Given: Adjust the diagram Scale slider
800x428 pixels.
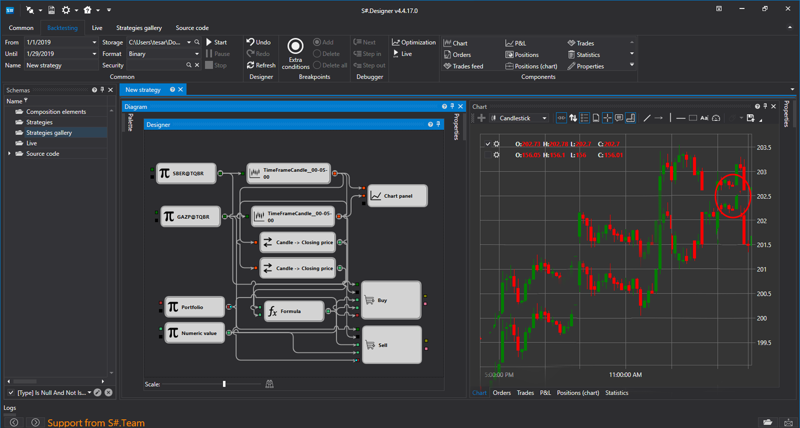Looking at the screenshot, I should [224, 384].
